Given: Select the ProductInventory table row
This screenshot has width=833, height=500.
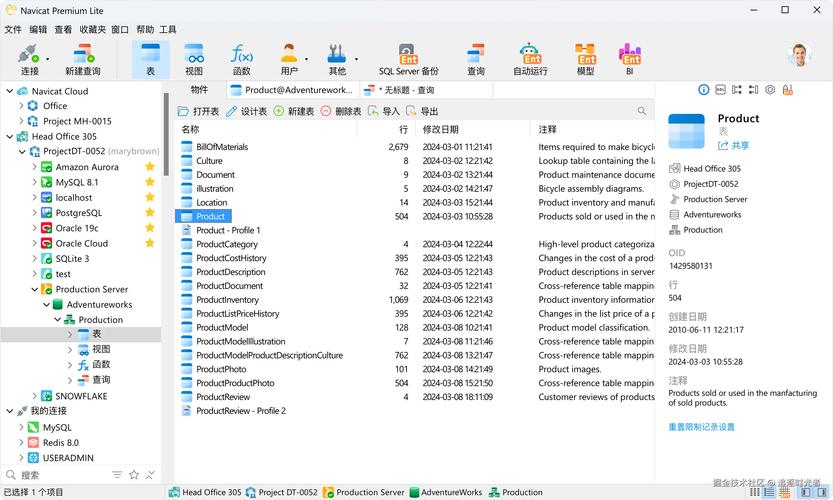Looking at the screenshot, I should point(414,300).
